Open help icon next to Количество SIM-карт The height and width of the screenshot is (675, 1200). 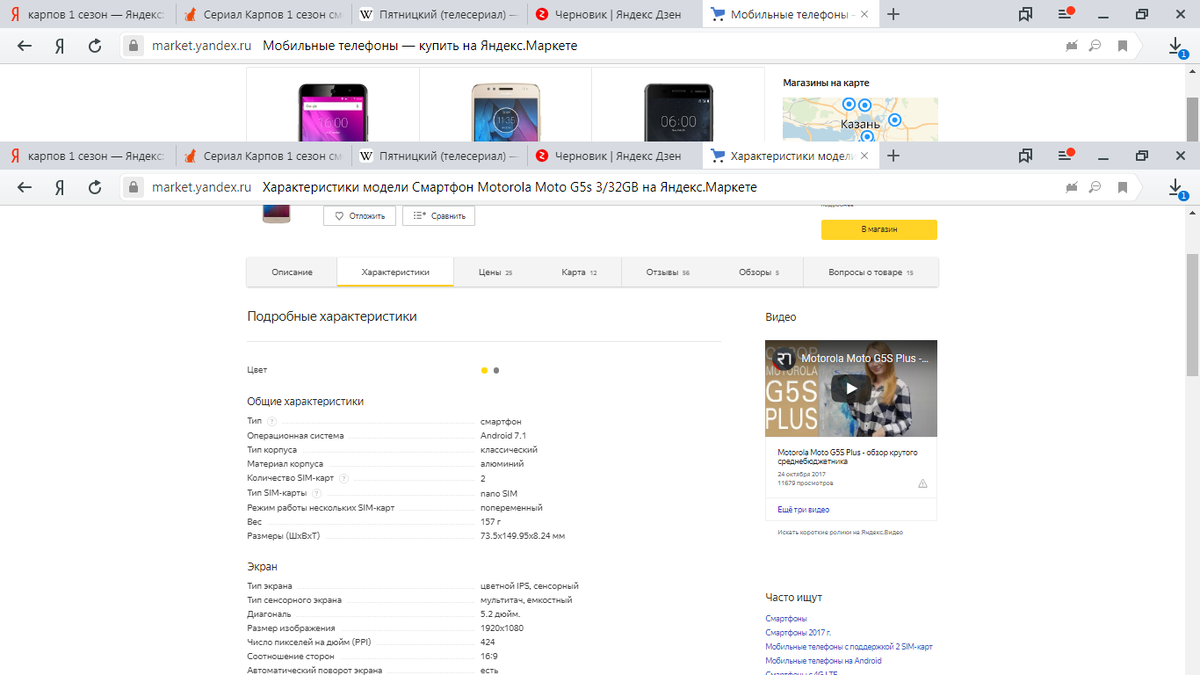point(344,478)
